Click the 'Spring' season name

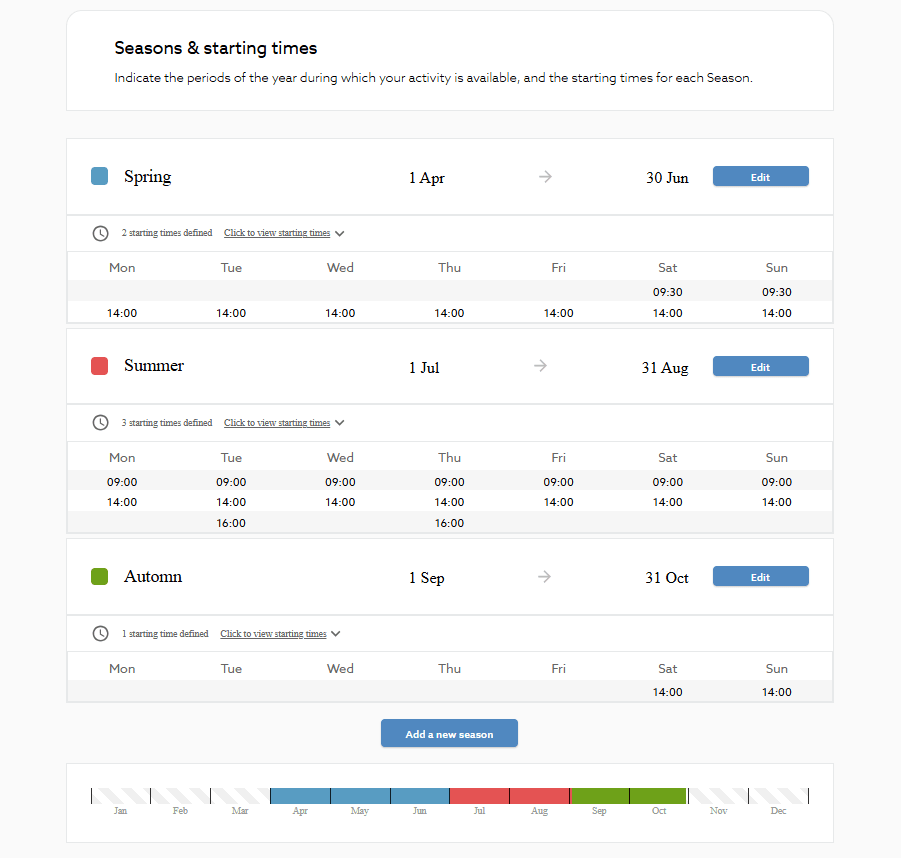tap(148, 176)
